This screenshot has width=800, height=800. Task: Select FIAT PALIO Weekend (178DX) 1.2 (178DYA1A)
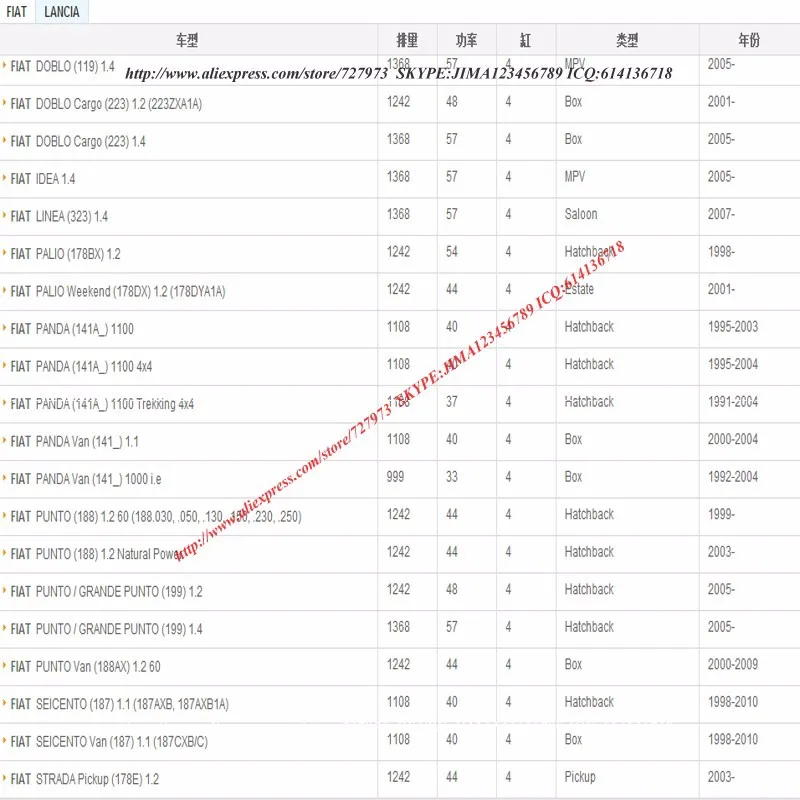[118, 291]
